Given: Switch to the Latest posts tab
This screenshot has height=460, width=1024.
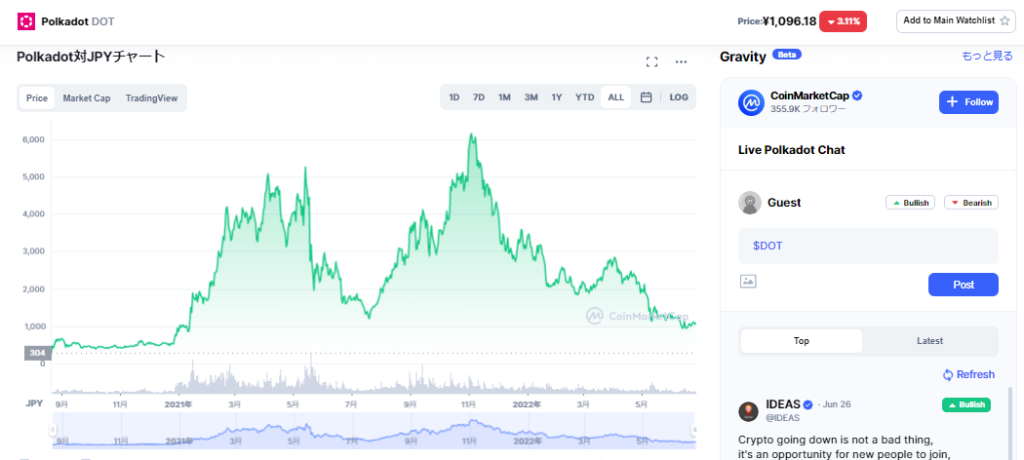Looking at the screenshot, I should pyautogui.click(x=929, y=341).
